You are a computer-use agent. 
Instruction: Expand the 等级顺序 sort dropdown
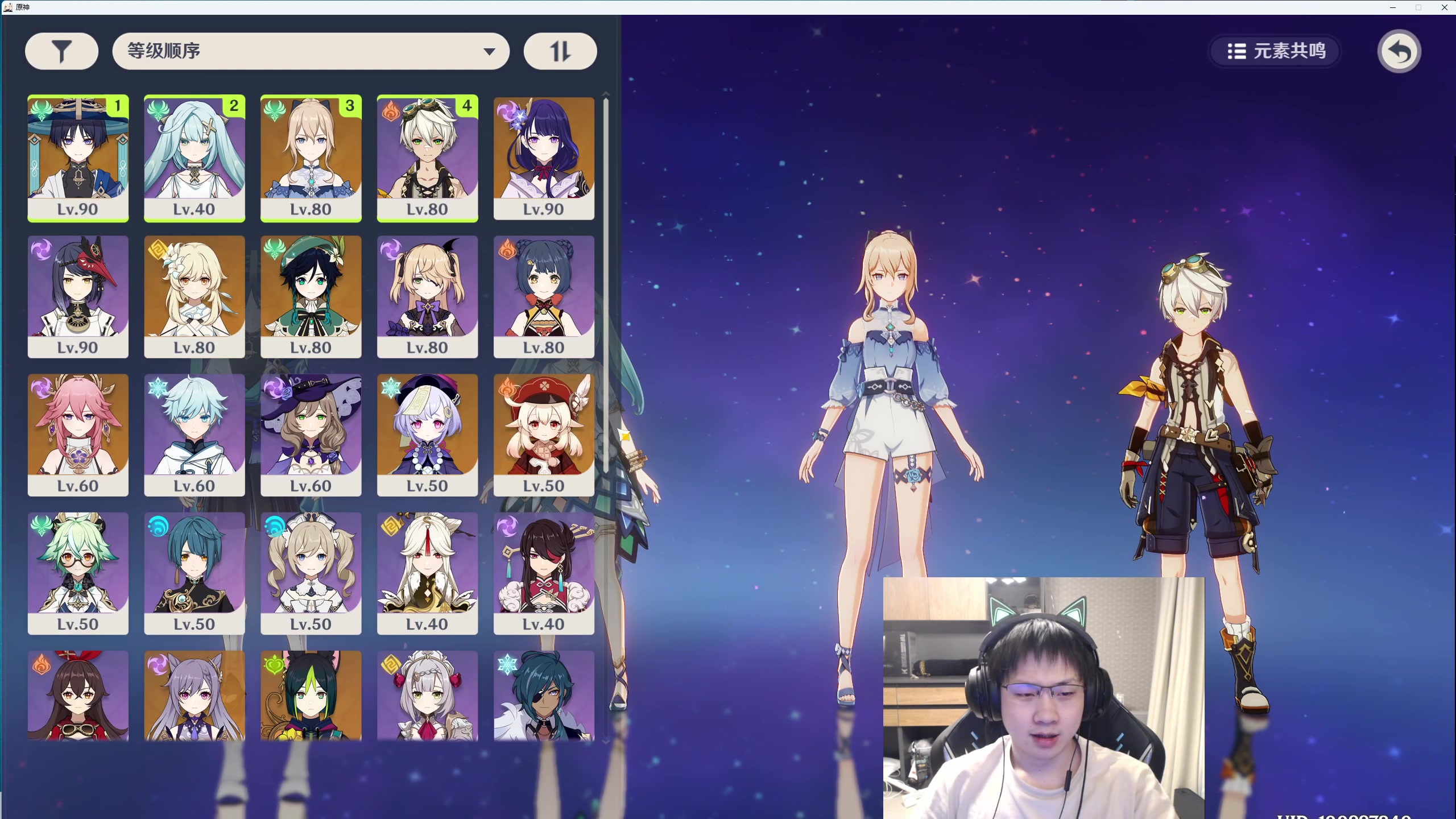click(296, 51)
